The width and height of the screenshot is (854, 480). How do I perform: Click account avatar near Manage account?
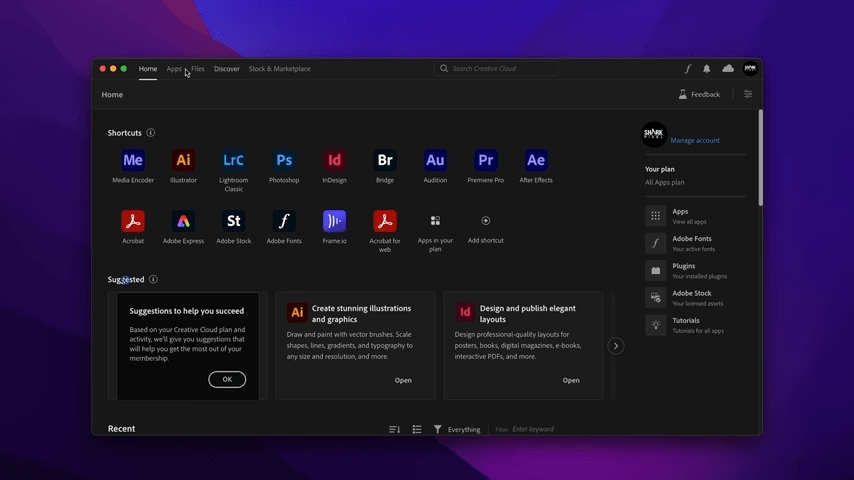[x=654, y=135]
